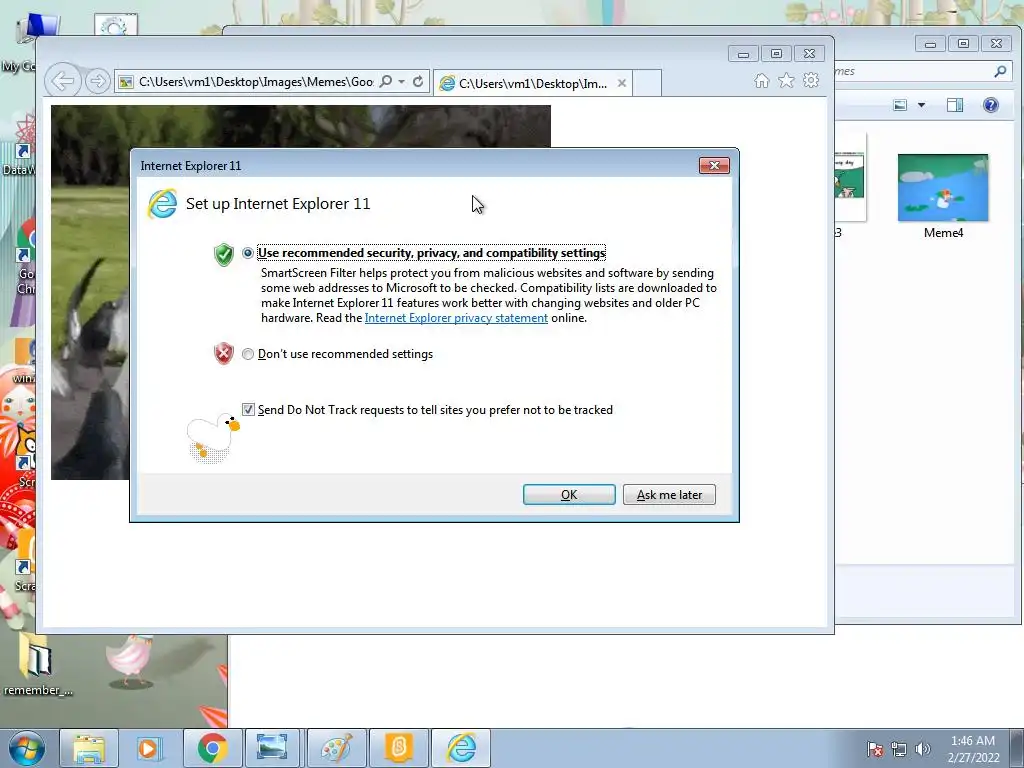
Task: Click the Internet Explorer logo in the dialog
Action: 162,204
